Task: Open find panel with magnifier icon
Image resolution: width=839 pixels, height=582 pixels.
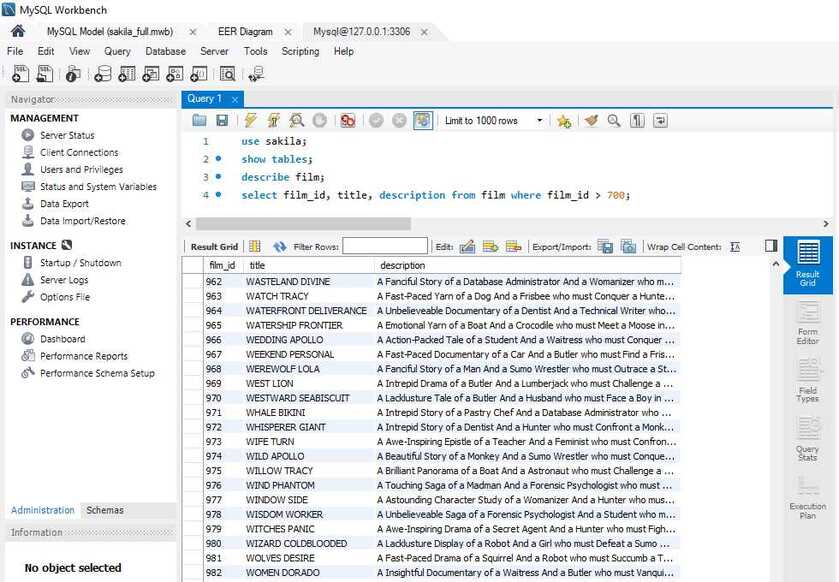Action: tap(614, 121)
